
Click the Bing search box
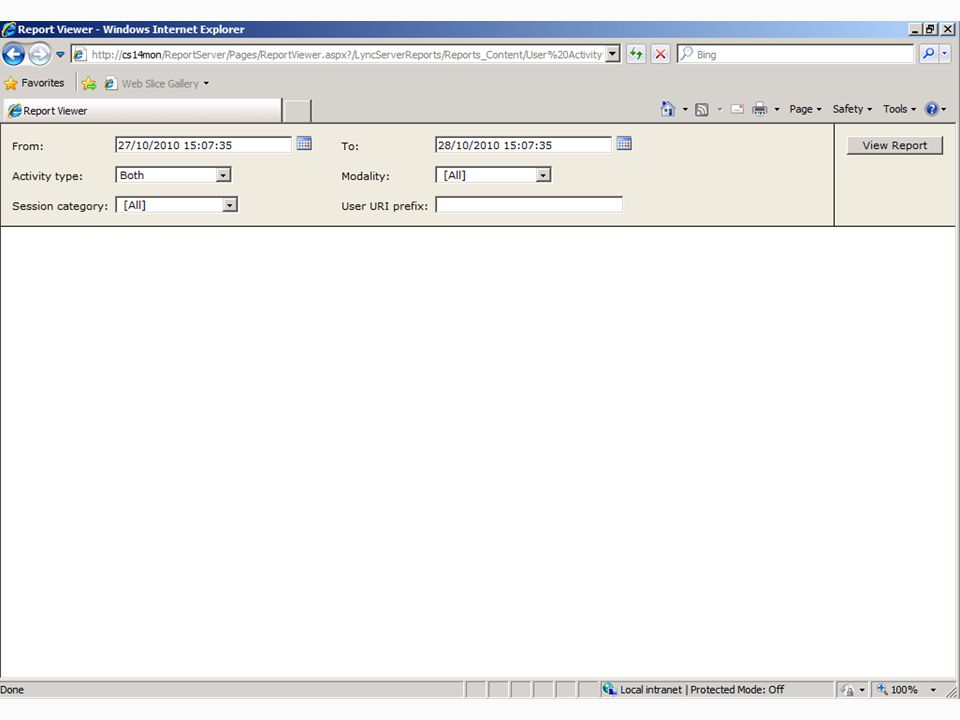[x=796, y=54]
